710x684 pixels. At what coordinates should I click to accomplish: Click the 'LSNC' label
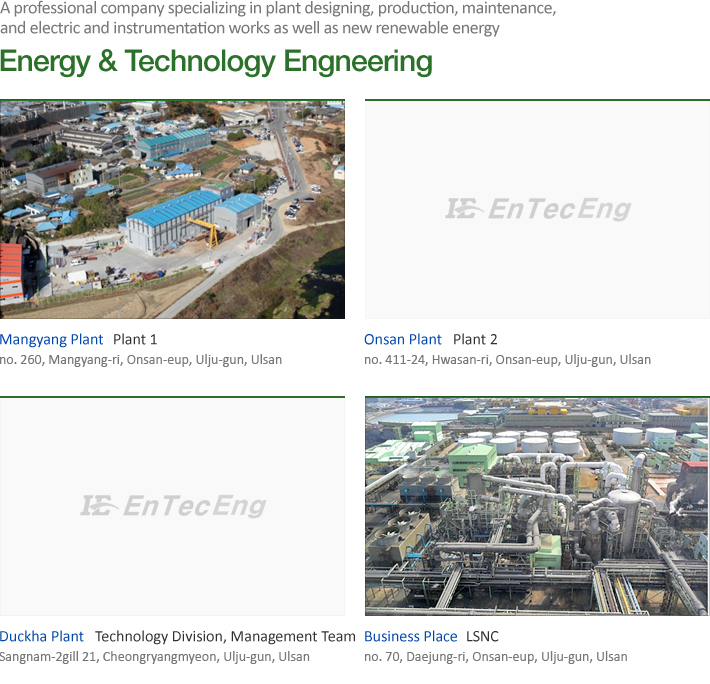pyautogui.click(x=482, y=637)
